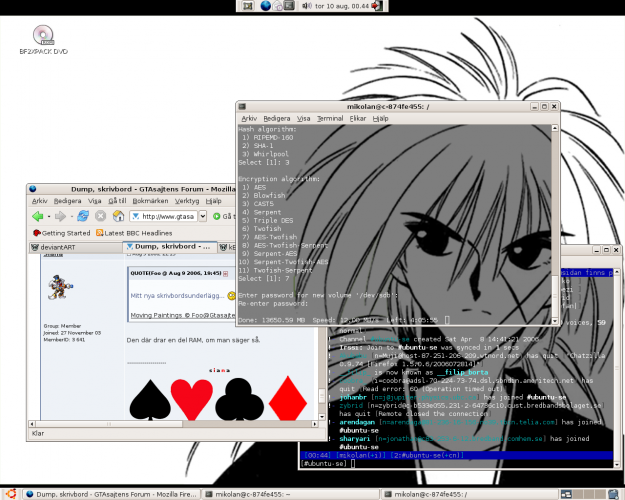The height and width of the screenshot is (500, 625).
Task: Go to Firefox home page icon
Action: [x=118, y=216]
